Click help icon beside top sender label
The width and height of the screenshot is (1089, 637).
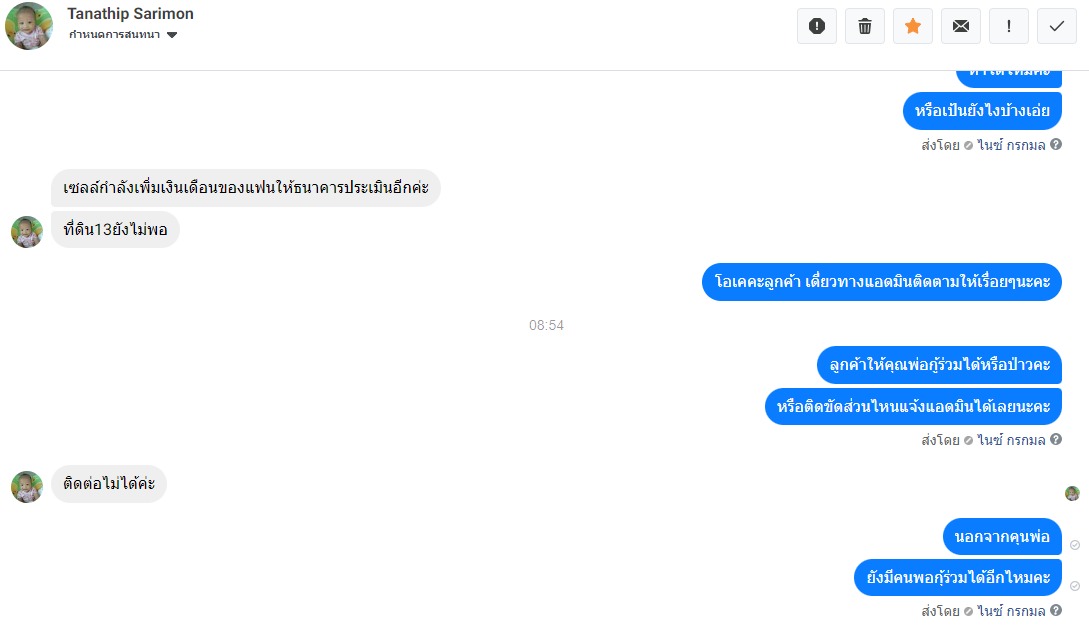pyautogui.click(x=1056, y=144)
